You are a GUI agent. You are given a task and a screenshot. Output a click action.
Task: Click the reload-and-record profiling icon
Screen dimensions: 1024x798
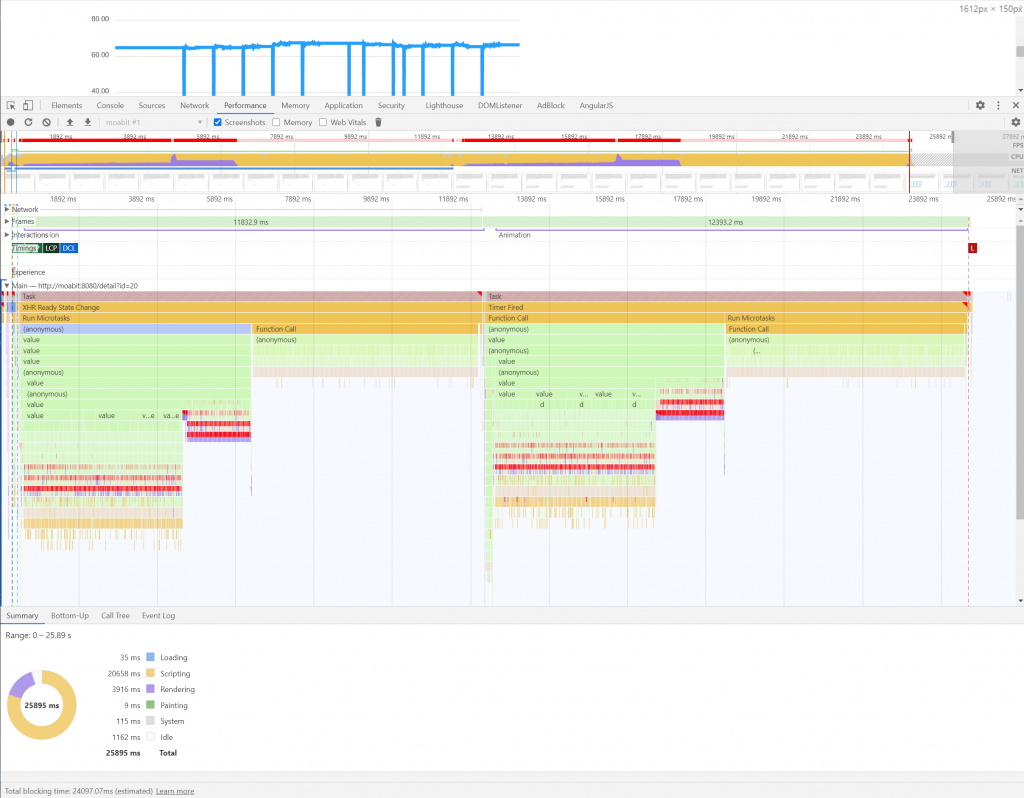click(29, 121)
